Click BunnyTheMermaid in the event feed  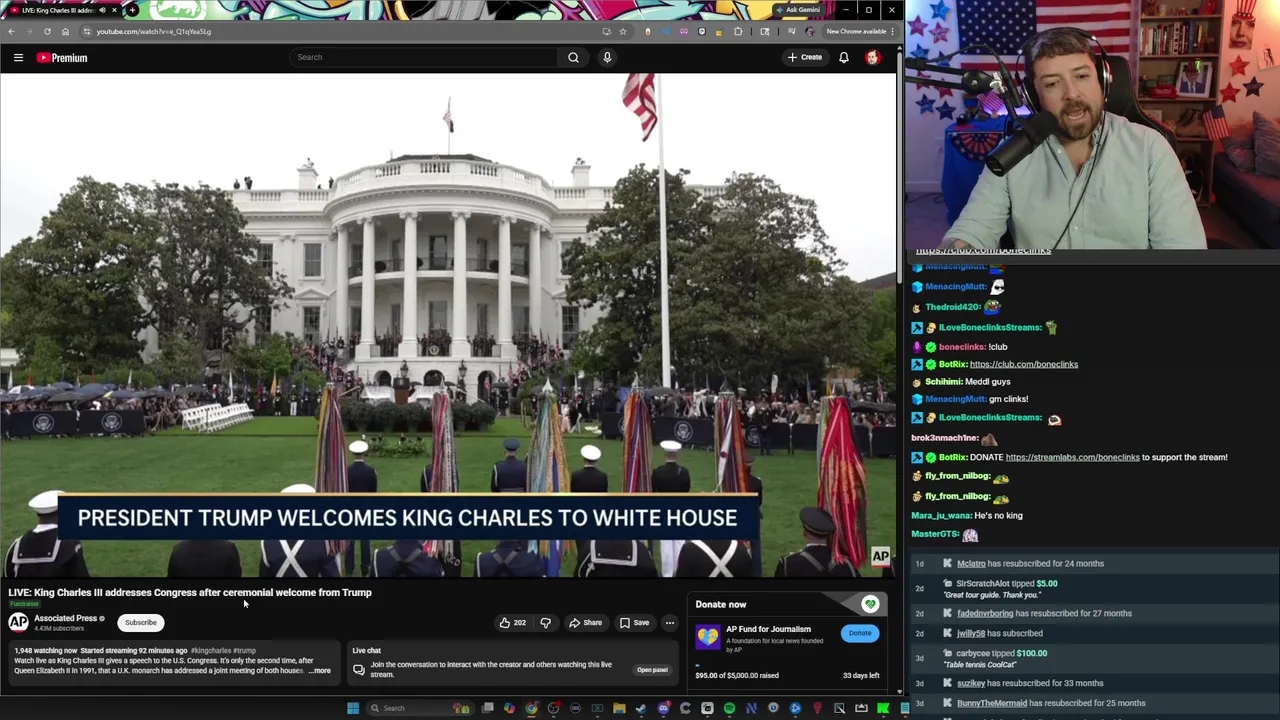[x=992, y=704]
